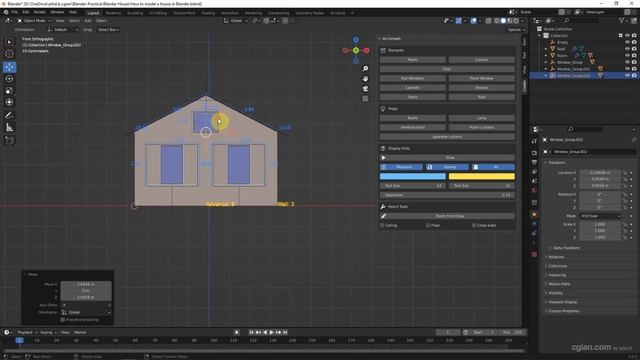Jump to first frame in timeline controls
The height and width of the screenshot is (360, 640).
click(251, 332)
